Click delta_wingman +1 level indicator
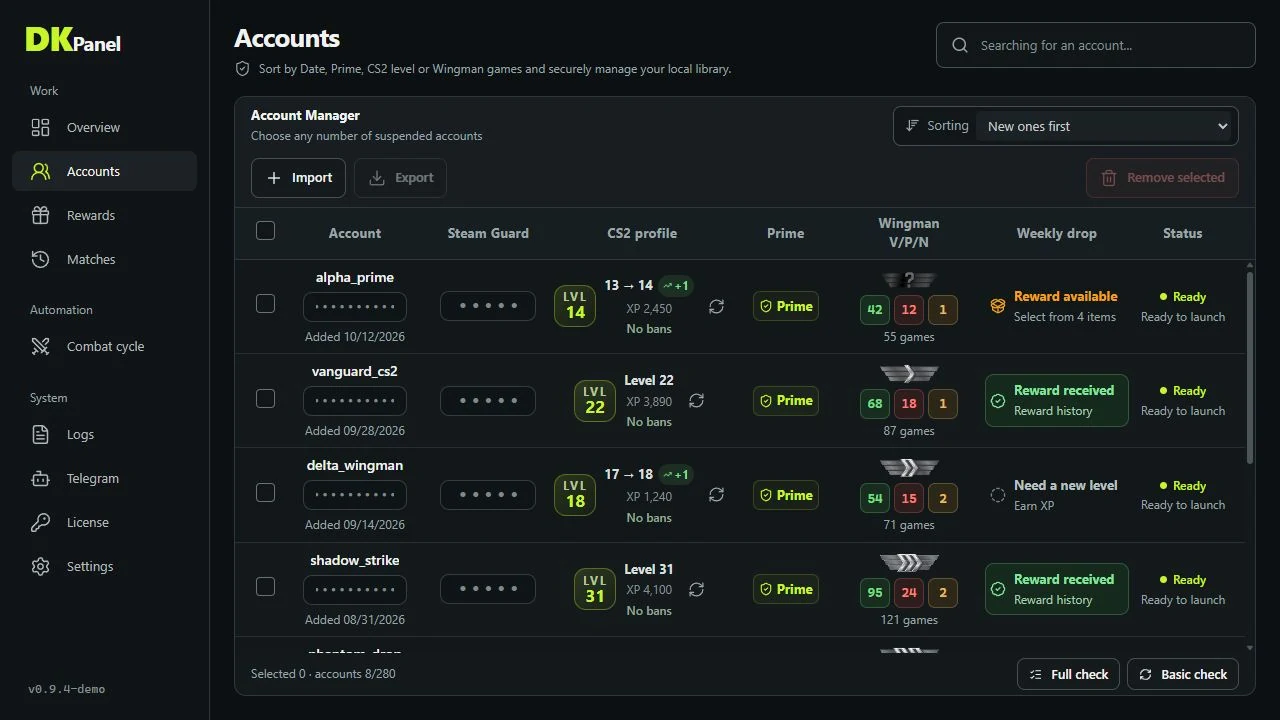1280x720 pixels. pos(675,474)
